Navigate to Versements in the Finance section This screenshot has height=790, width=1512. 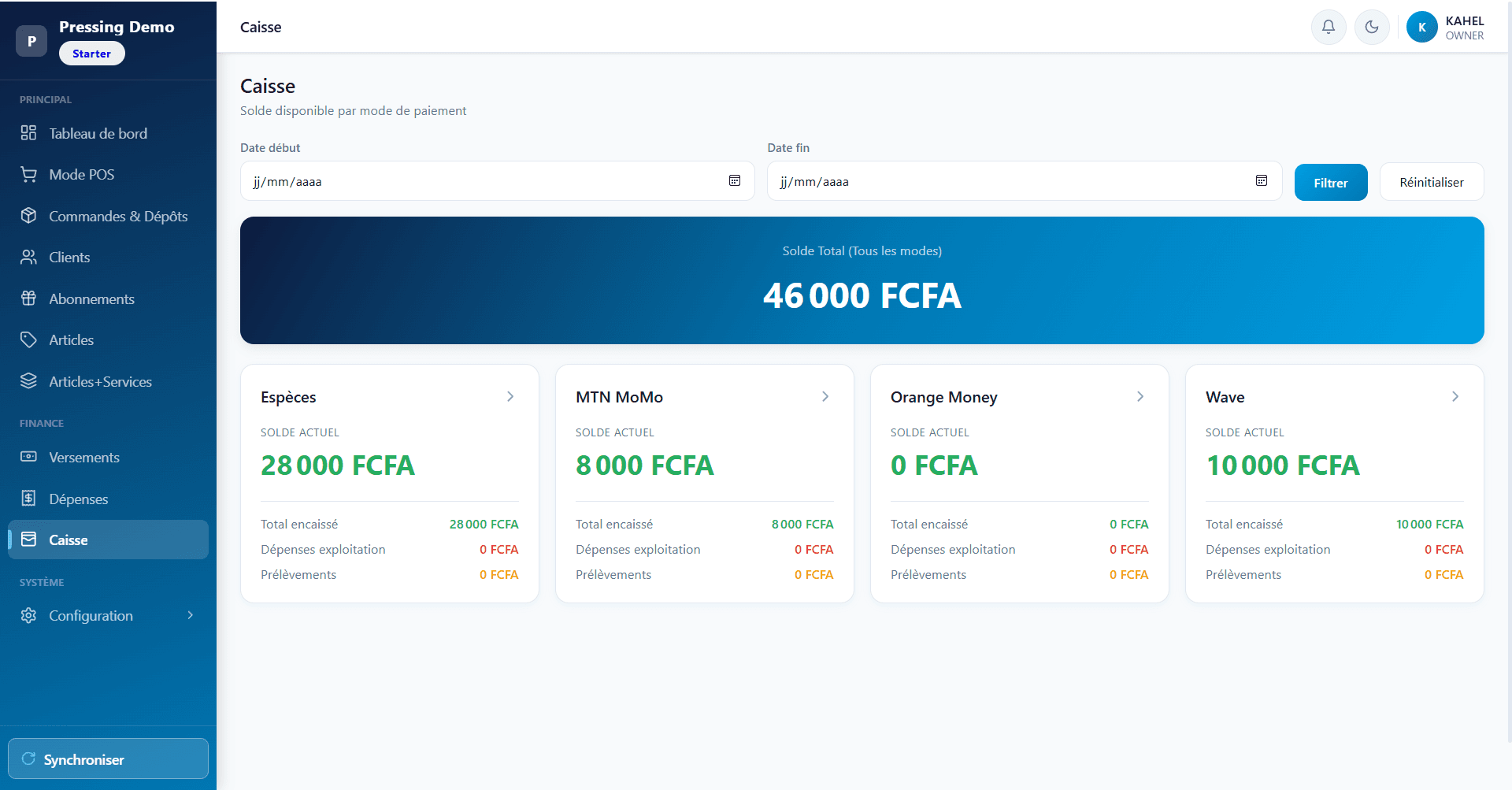pos(108,457)
